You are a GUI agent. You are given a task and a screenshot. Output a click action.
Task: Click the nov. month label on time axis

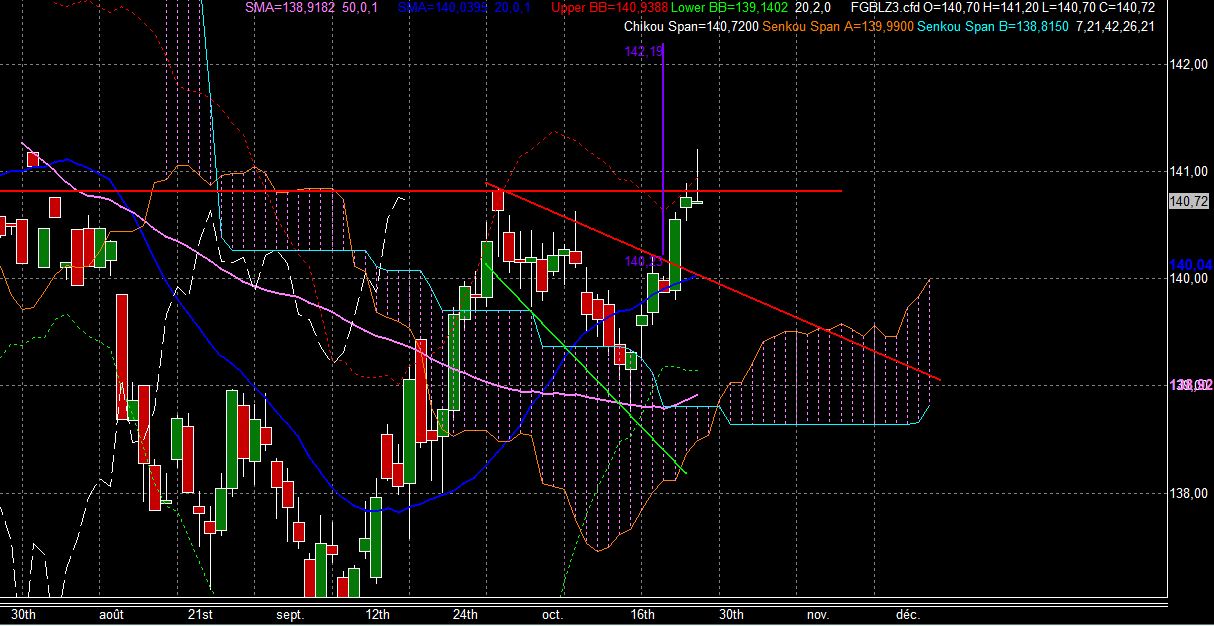(819, 614)
